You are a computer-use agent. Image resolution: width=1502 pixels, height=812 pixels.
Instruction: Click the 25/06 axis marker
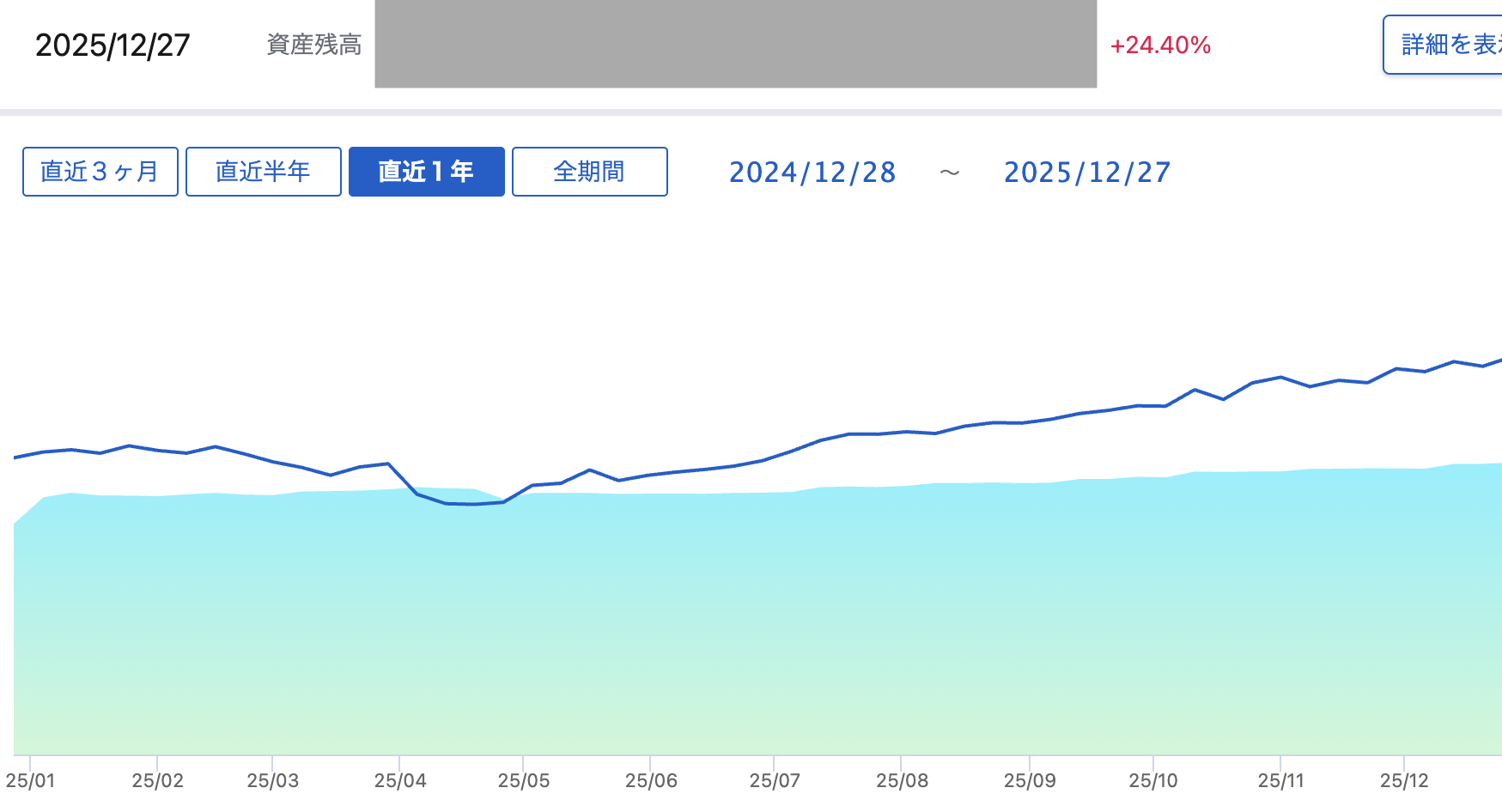point(651,780)
